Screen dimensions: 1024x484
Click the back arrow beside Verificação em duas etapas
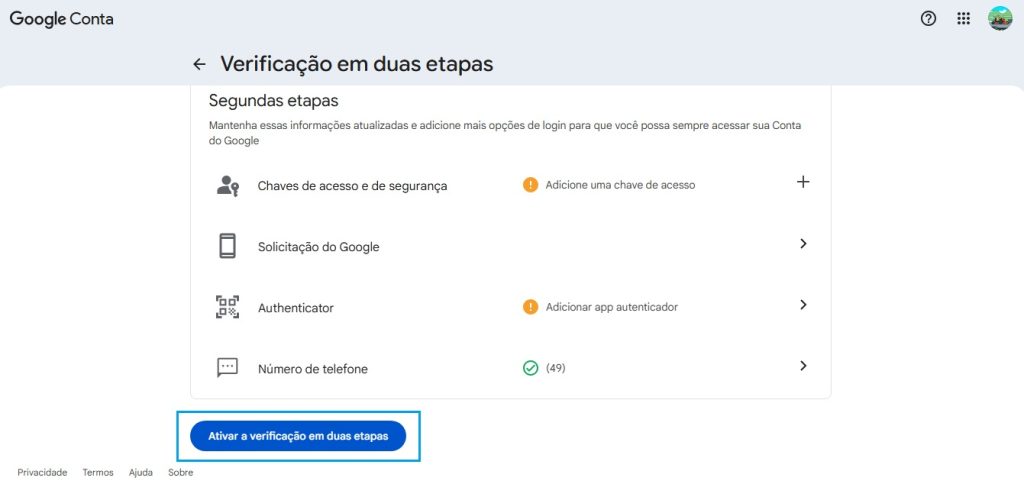(x=199, y=64)
